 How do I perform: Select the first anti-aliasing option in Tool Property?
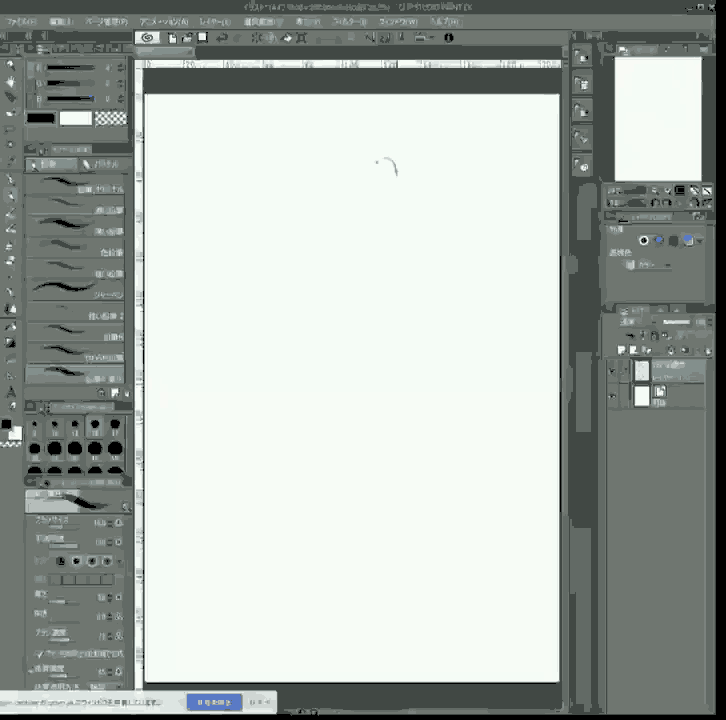click(61, 561)
